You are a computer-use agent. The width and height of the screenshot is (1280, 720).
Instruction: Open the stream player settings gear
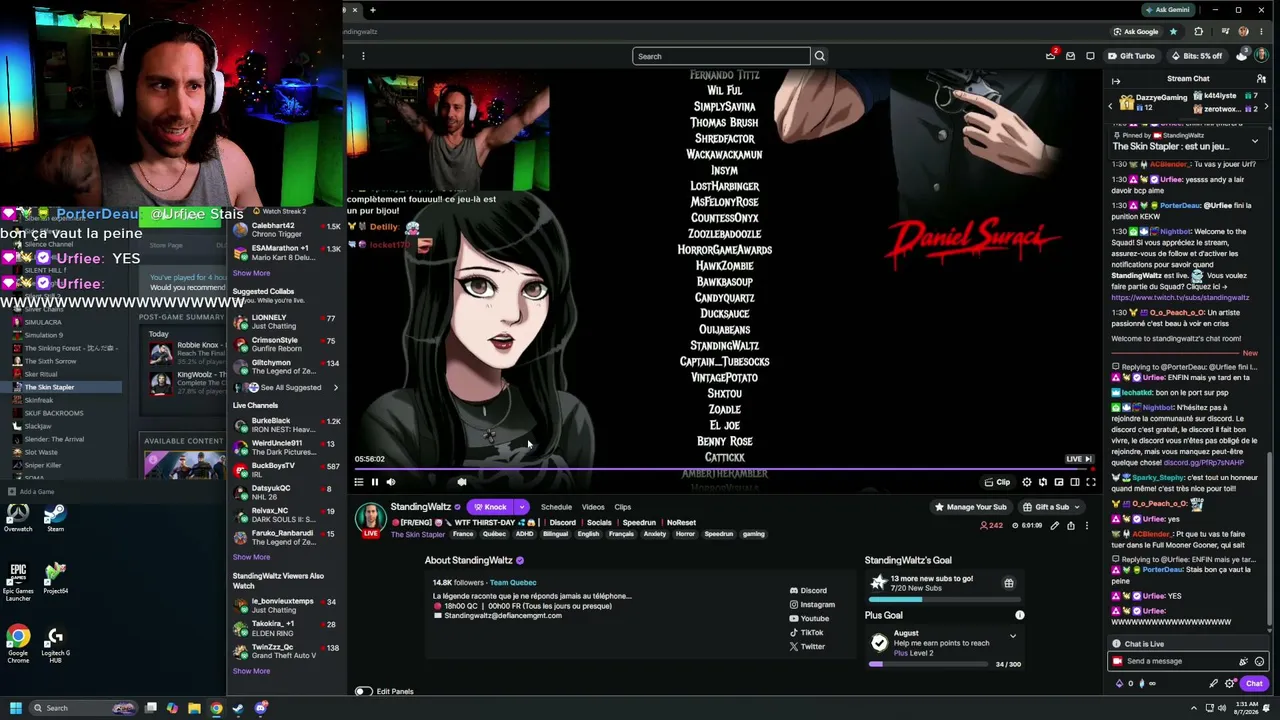coord(1026,482)
